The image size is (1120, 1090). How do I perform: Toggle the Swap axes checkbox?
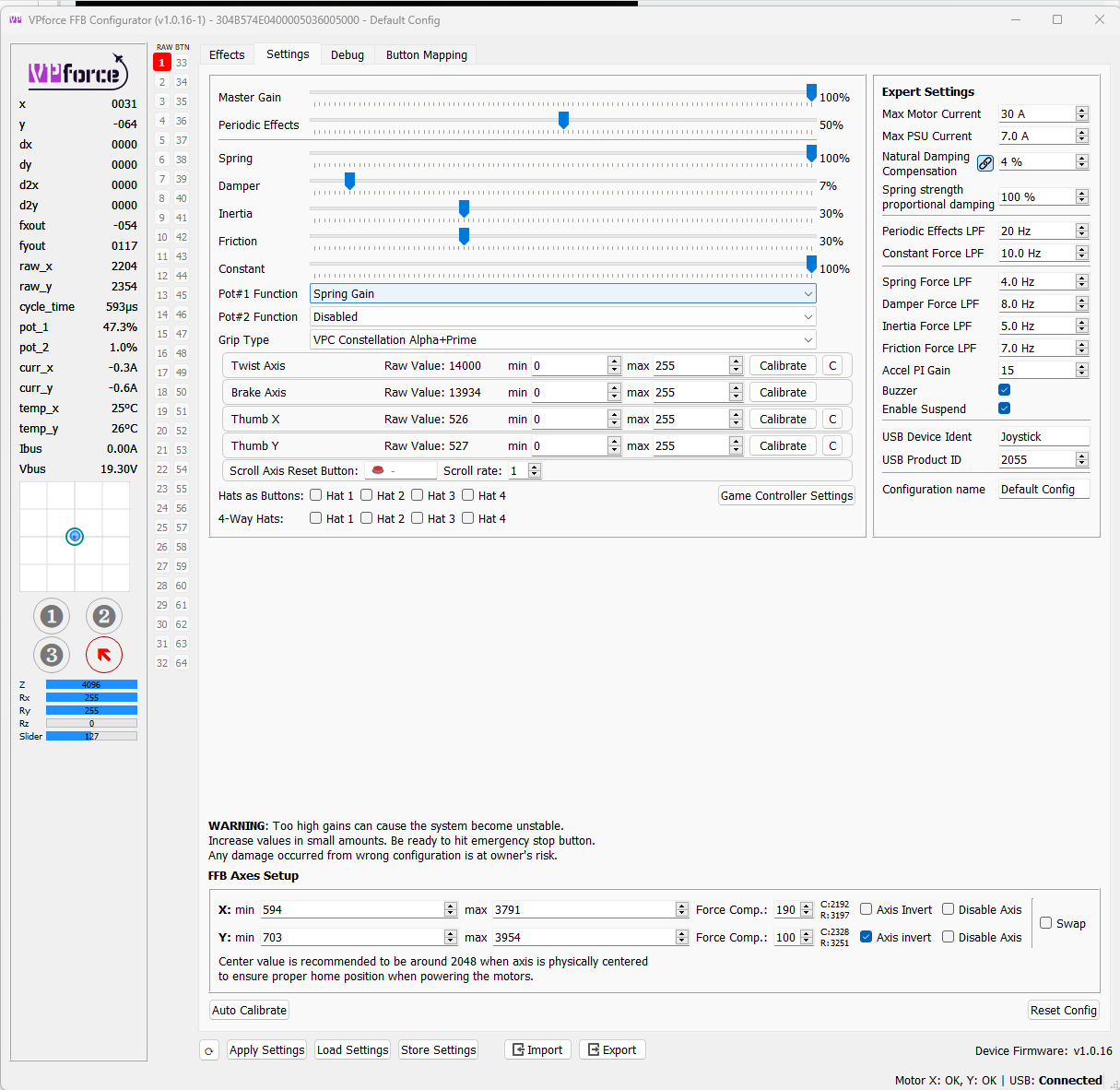[x=1046, y=923]
